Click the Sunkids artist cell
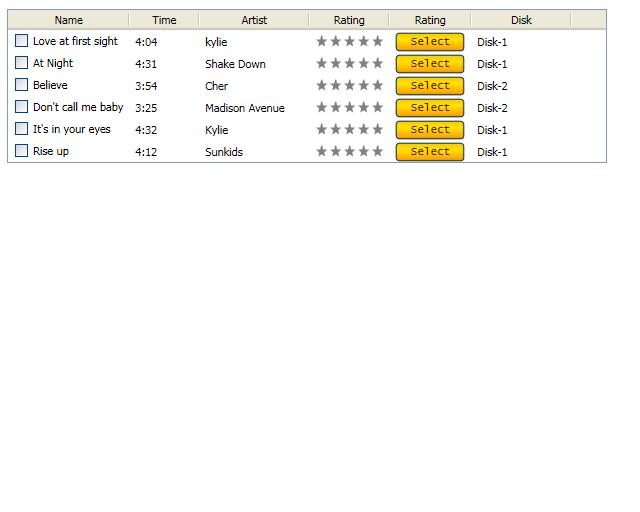This screenshot has width=640, height=512. pyautogui.click(x=224, y=152)
